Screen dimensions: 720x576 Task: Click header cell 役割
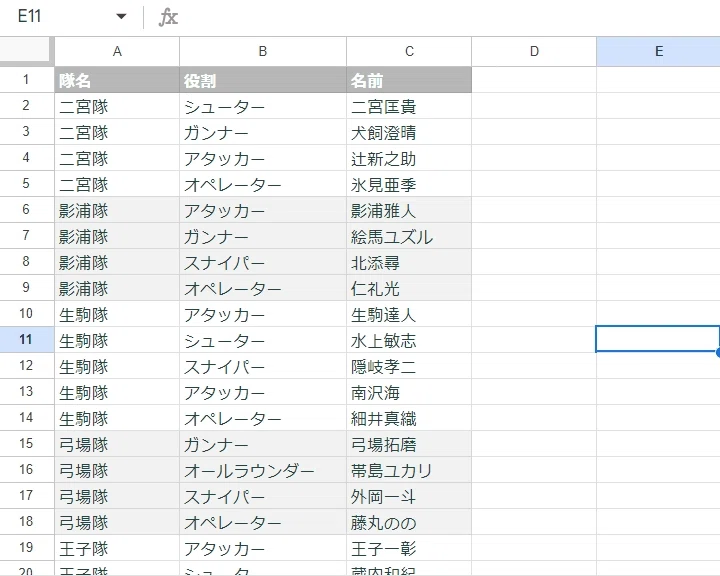click(263, 80)
